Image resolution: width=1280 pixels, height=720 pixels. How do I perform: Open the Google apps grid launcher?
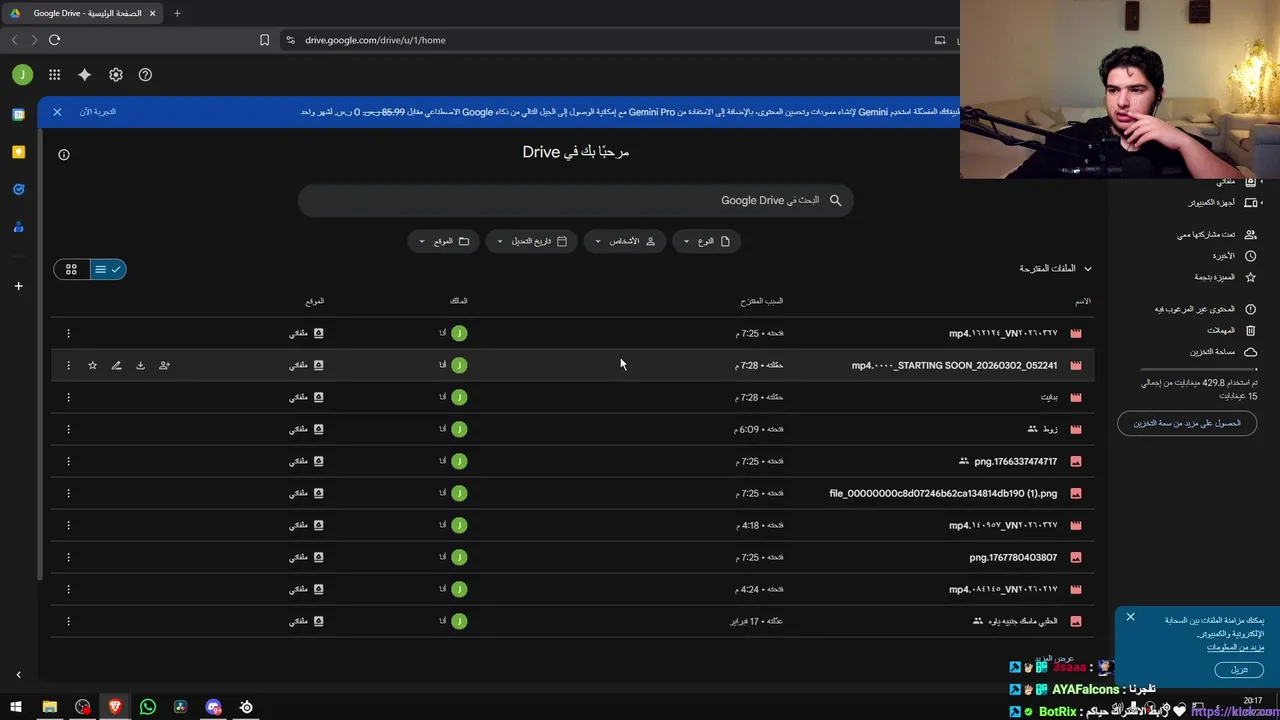pos(54,75)
